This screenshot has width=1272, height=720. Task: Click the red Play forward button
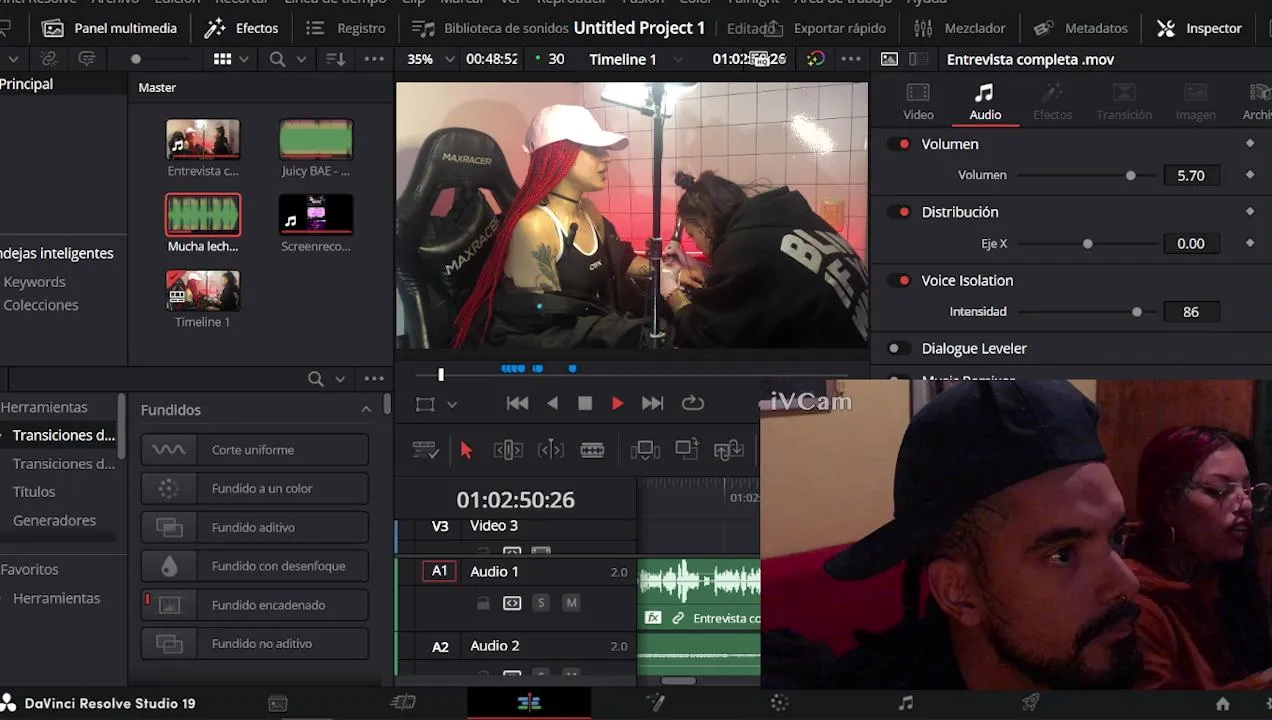617,403
